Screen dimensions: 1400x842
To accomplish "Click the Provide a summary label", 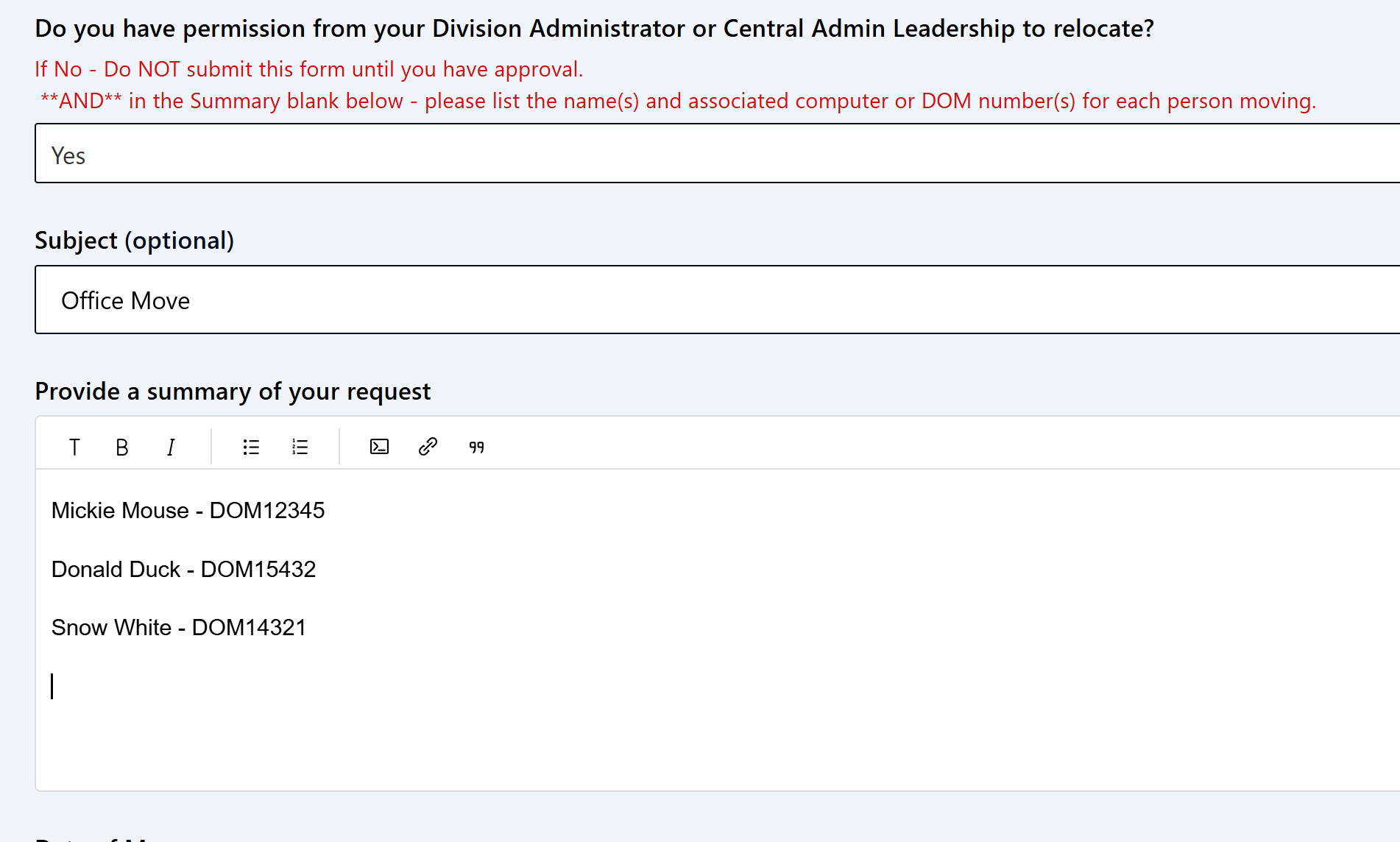I will pos(233,392).
